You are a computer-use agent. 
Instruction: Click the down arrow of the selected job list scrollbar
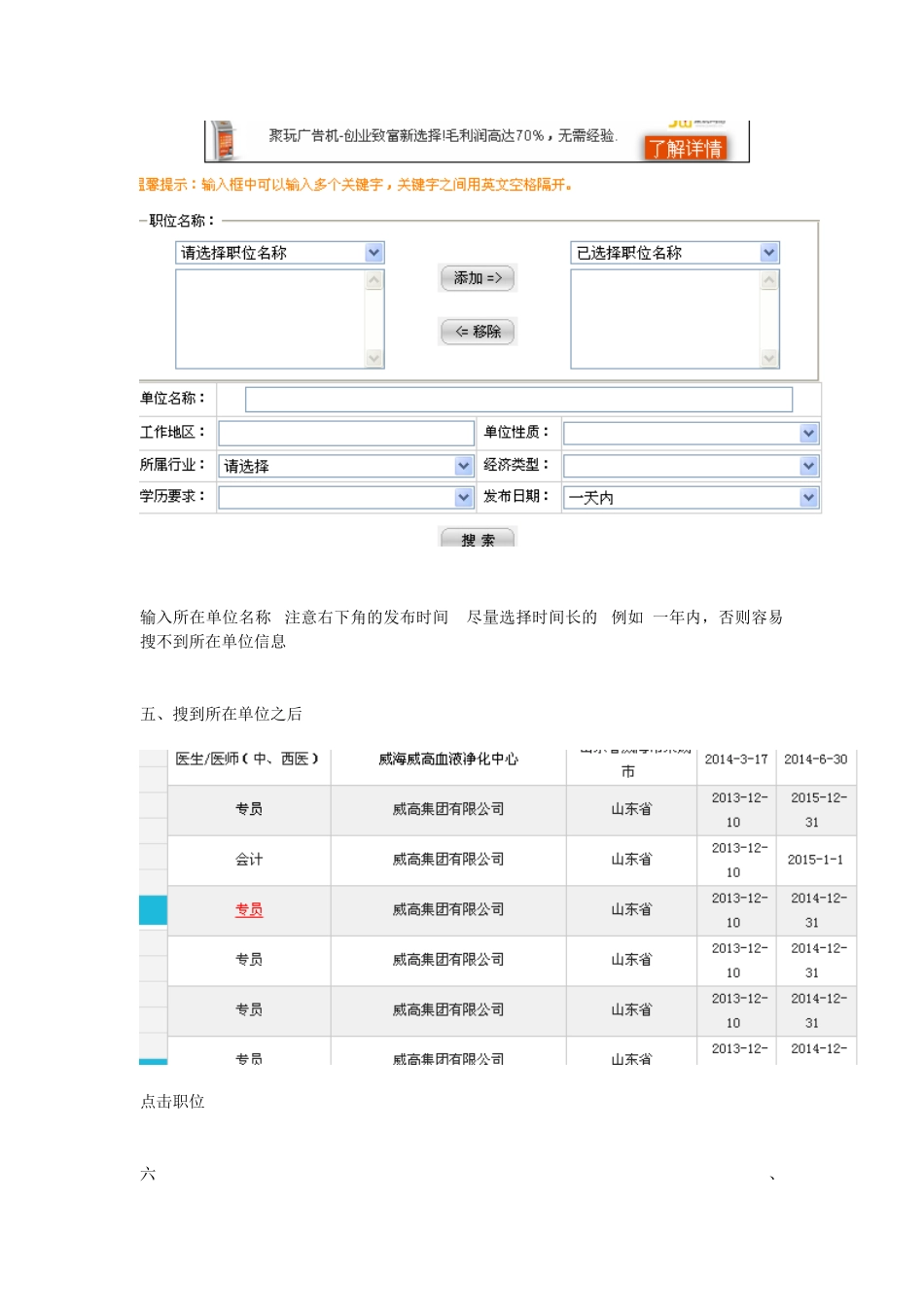click(769, 359)
